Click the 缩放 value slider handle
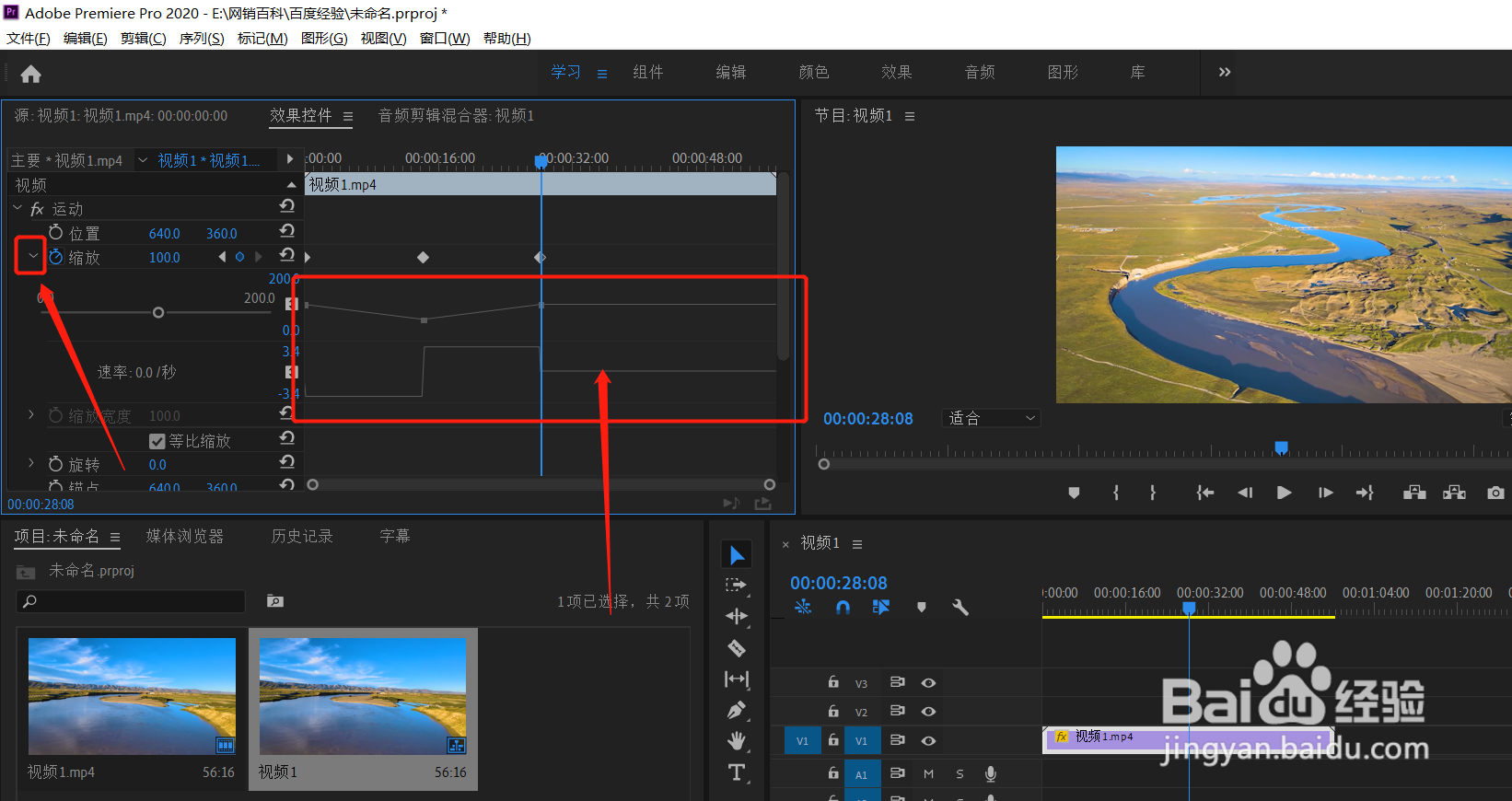Viewport: 1512px width, 801px height. click(x=158, y=313)
